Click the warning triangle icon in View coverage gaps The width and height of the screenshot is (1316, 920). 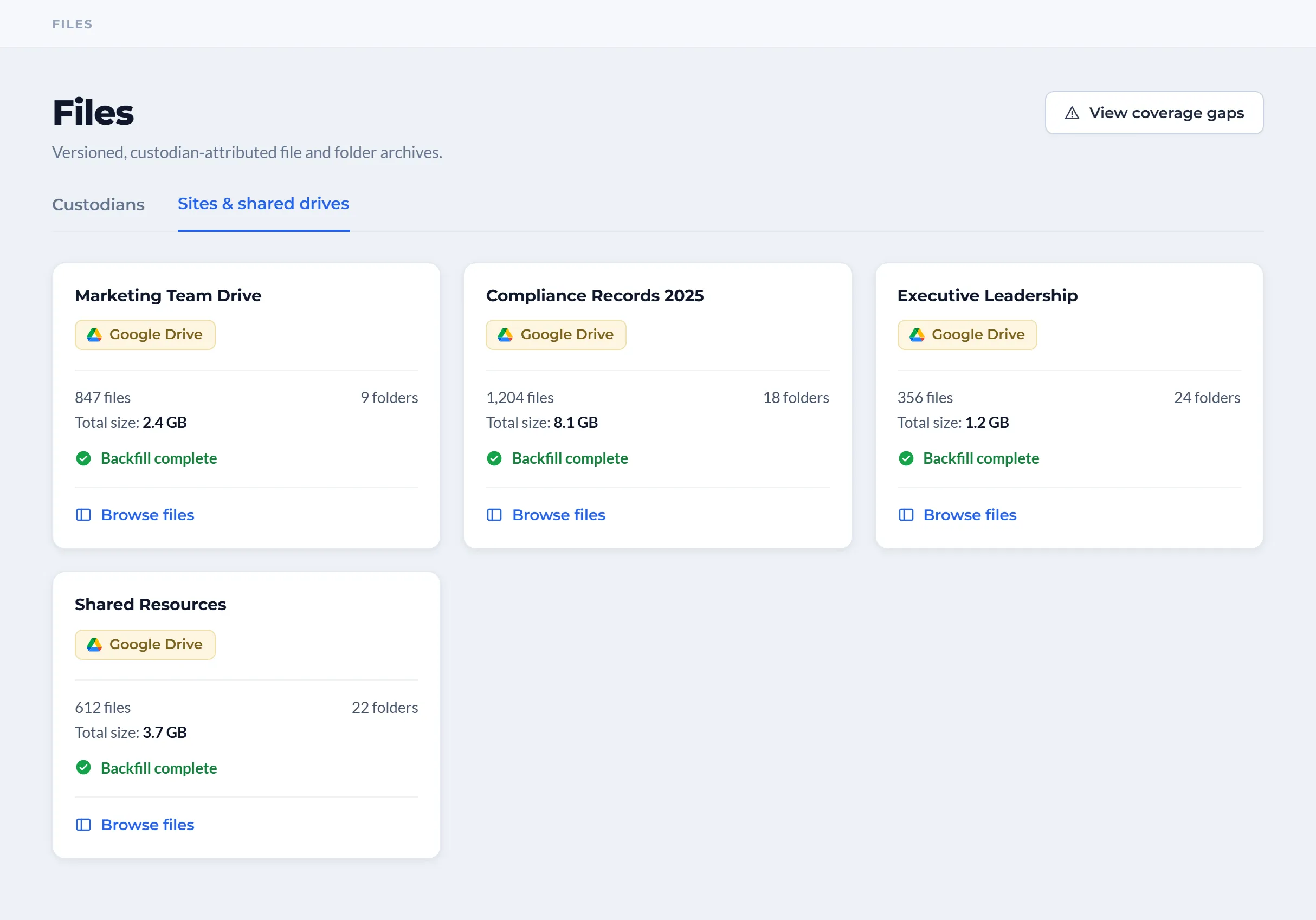click(x=1071, y=113)
